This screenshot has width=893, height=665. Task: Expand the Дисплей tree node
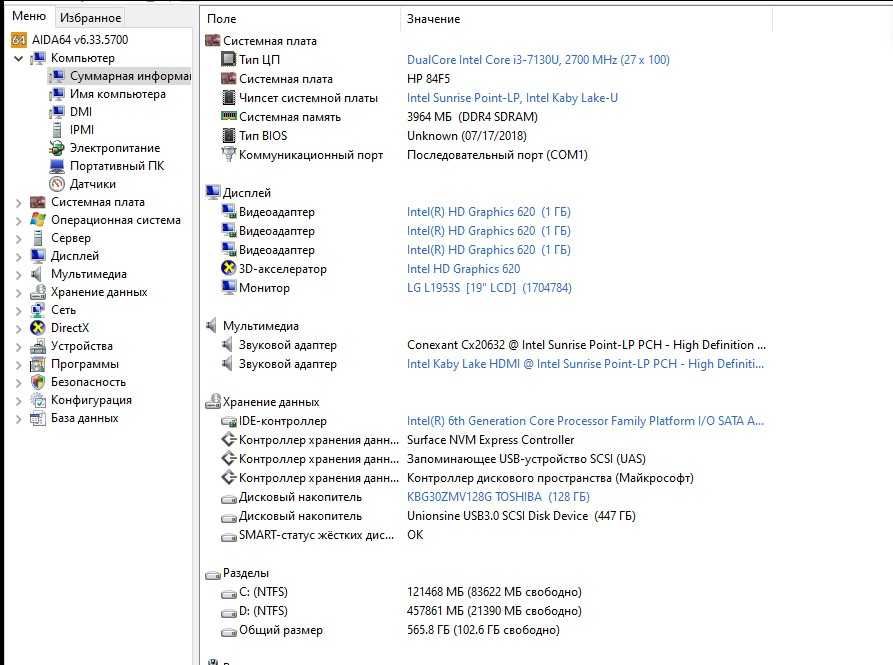18,257
